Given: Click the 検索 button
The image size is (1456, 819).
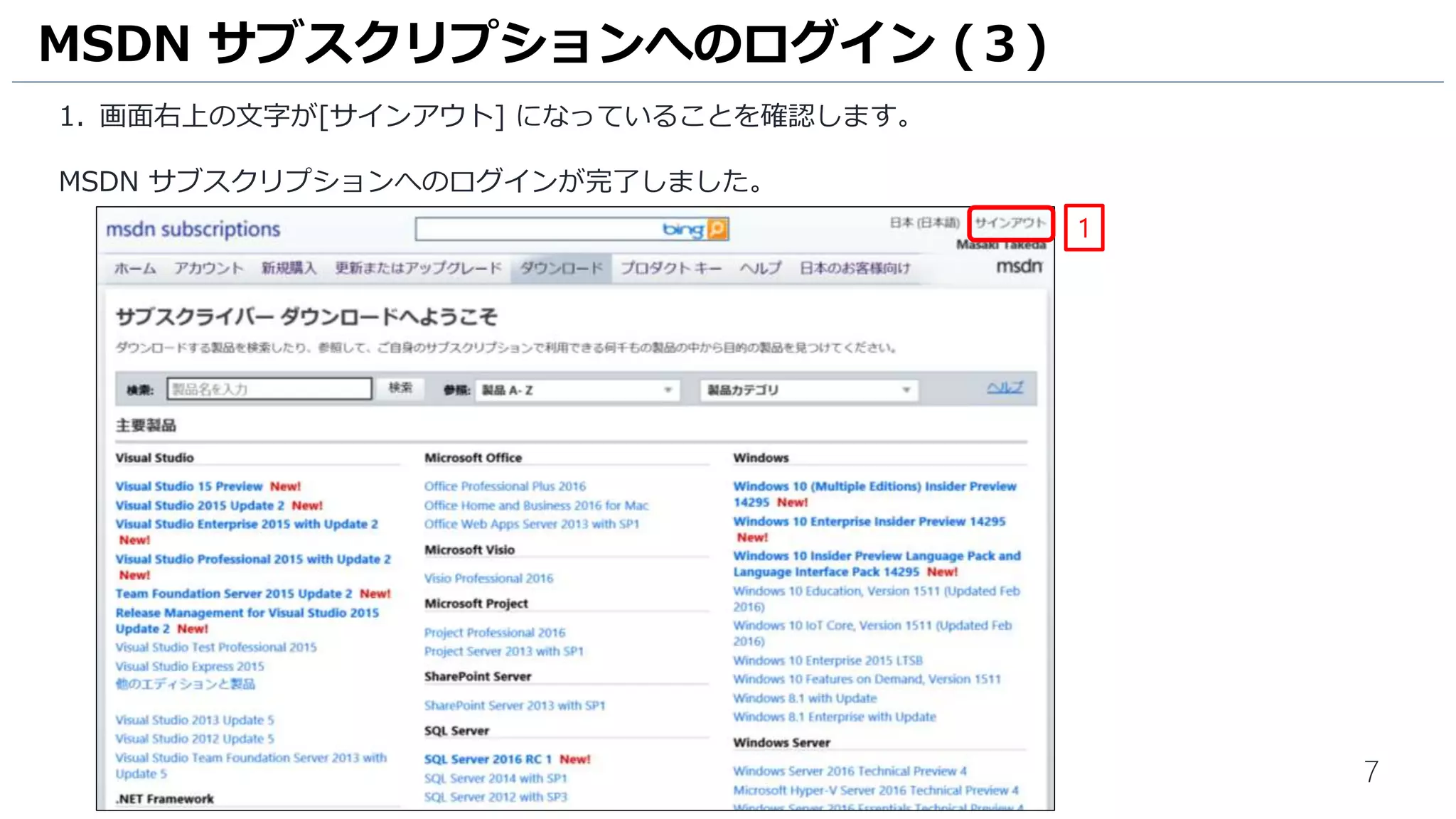Looking at the screenshot, I should click(400, 388).
